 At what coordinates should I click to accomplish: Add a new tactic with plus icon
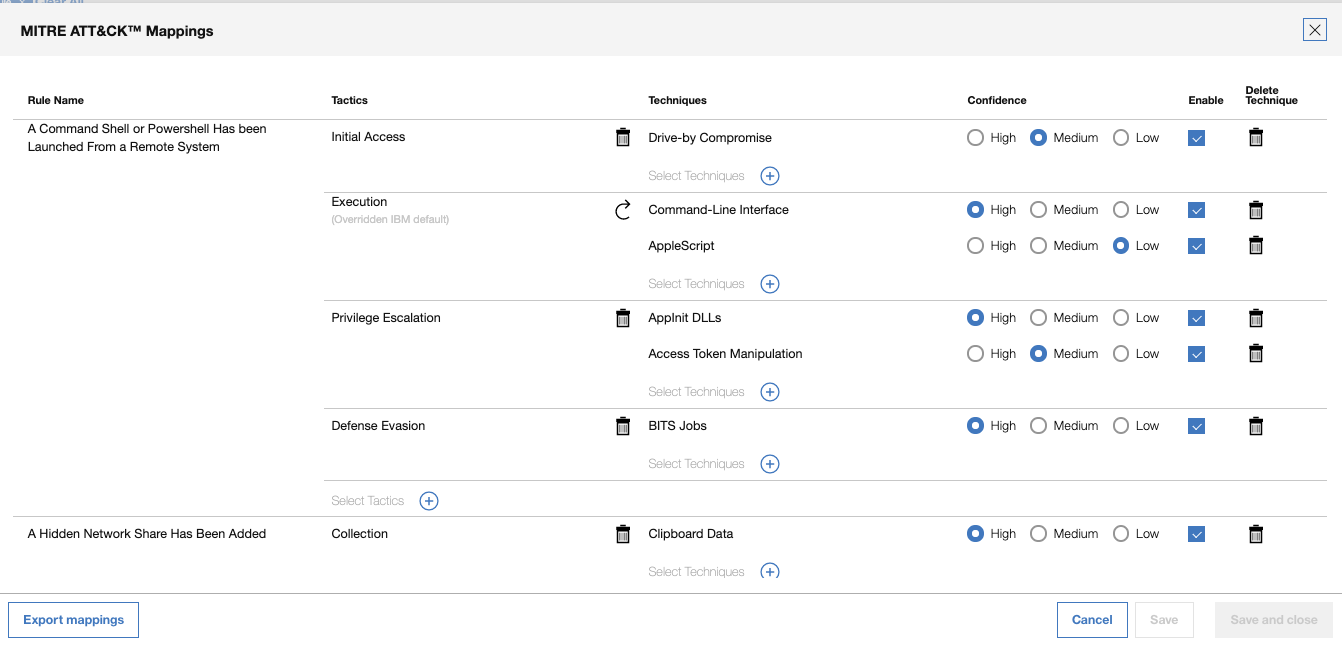tap(429, 501)
